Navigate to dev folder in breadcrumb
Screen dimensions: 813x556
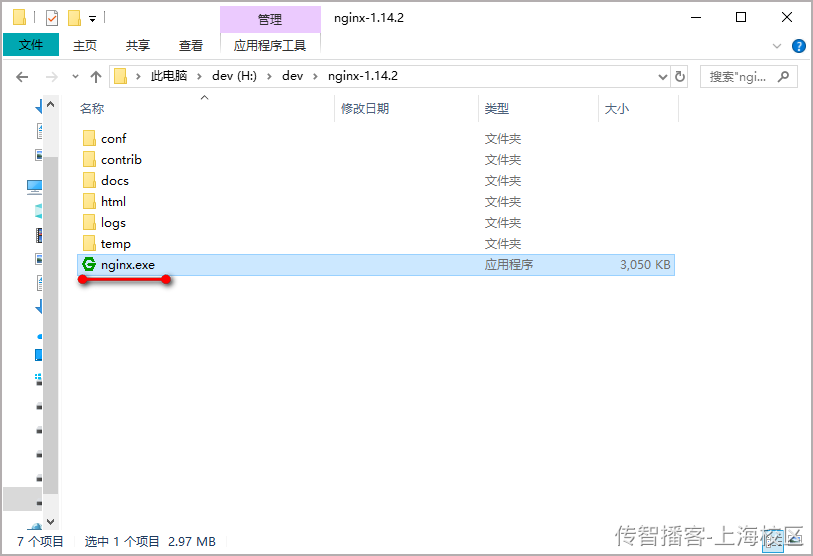click(292, 76)
